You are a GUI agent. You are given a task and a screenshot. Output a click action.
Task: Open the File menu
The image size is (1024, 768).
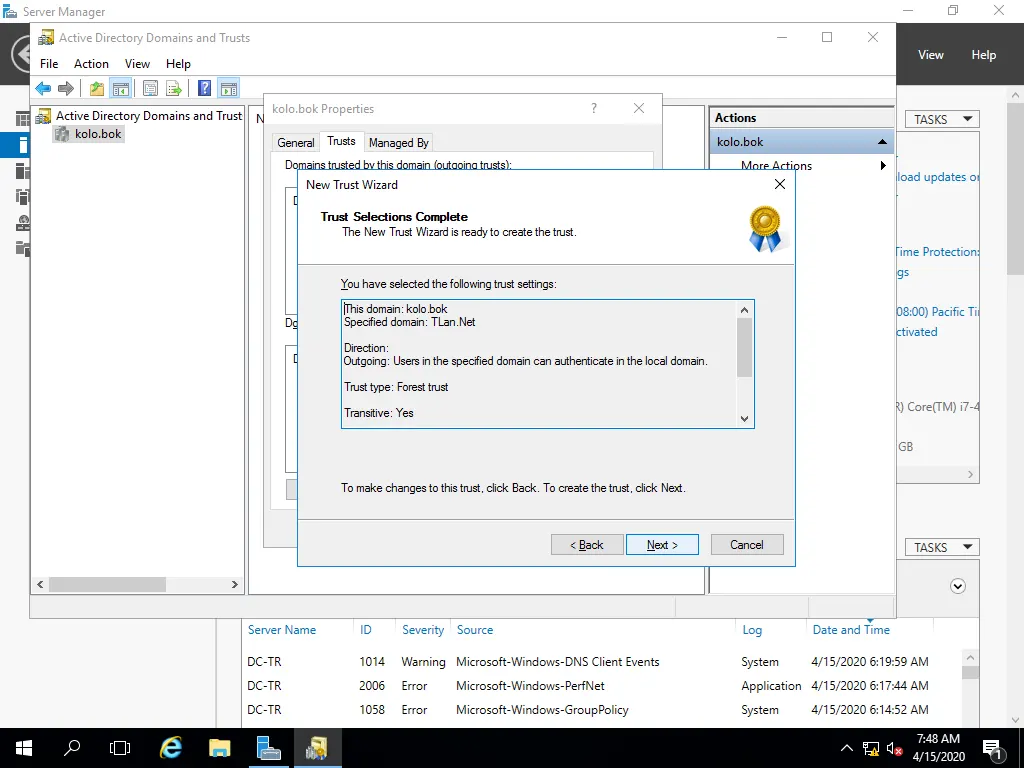click(x=49, y=63)
